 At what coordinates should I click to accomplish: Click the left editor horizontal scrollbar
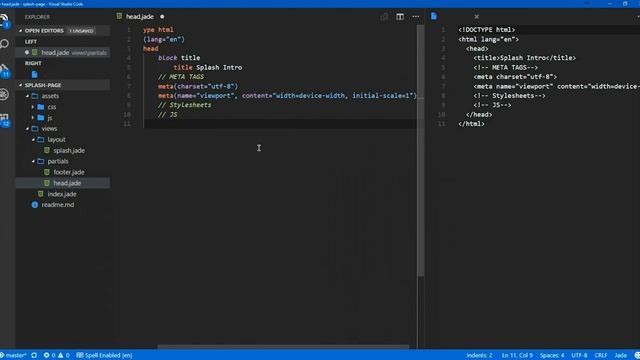coord(283,347)
